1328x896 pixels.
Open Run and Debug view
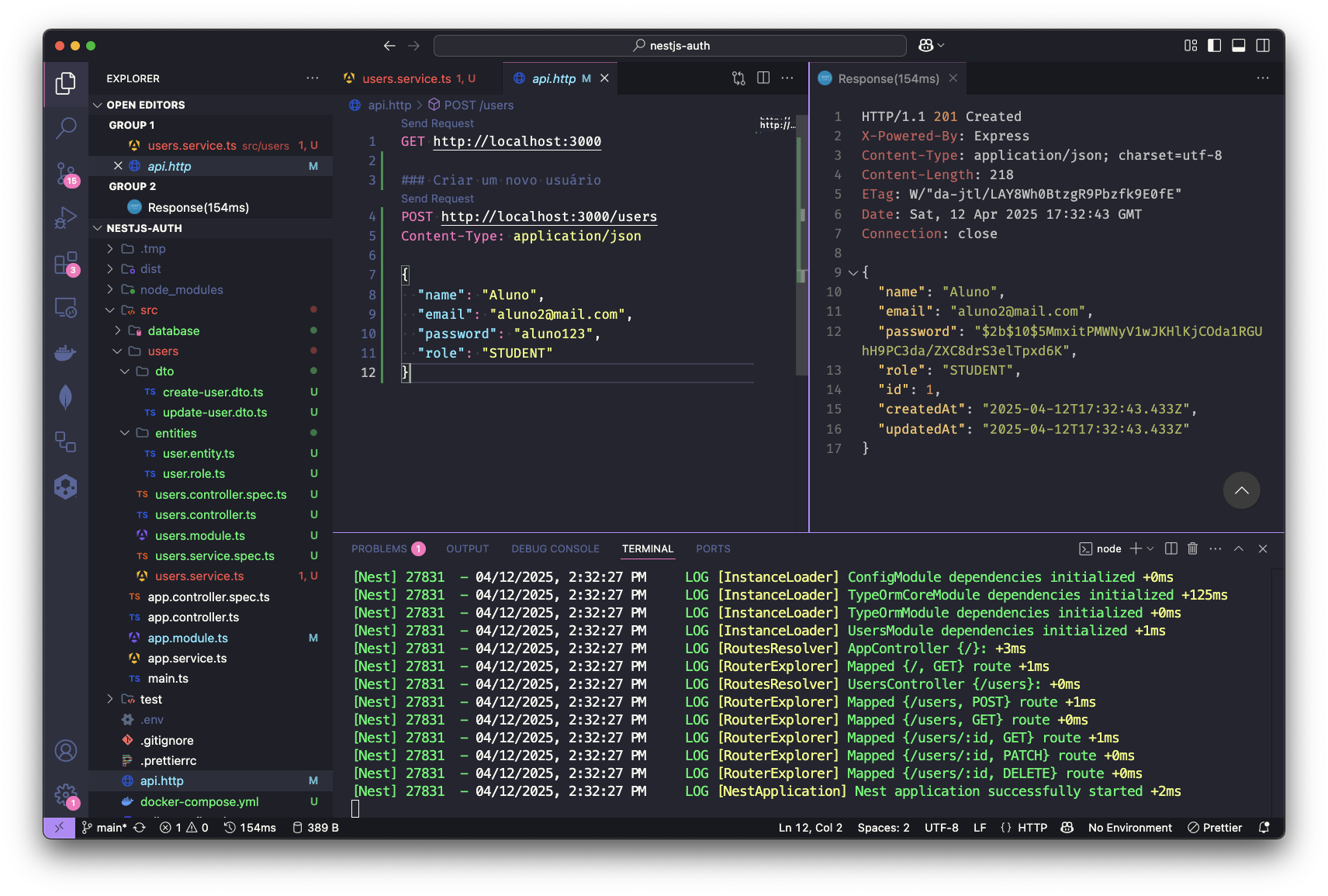pos(66,218)
